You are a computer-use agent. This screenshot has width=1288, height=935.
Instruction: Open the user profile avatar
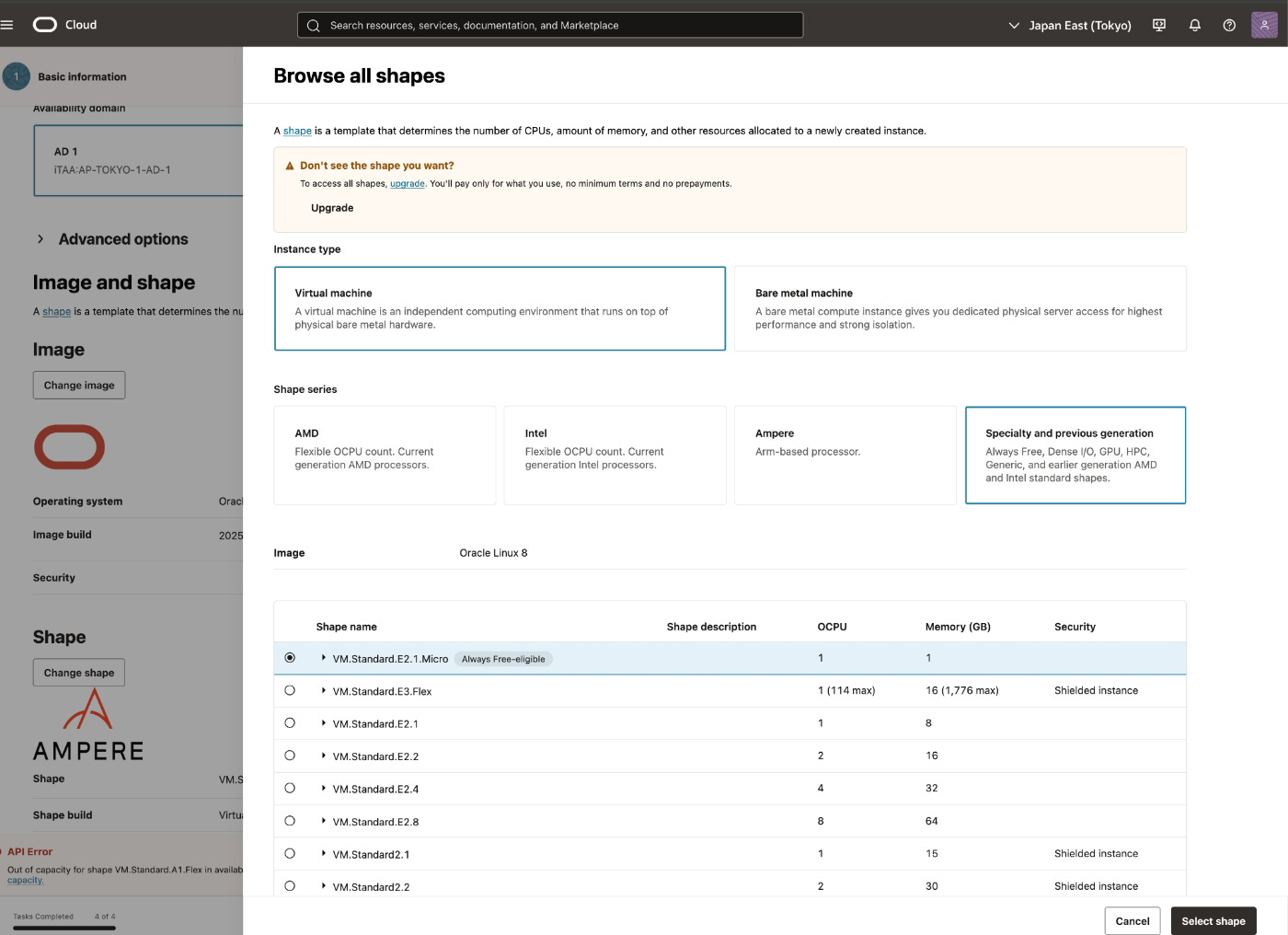coord(1264,25)
